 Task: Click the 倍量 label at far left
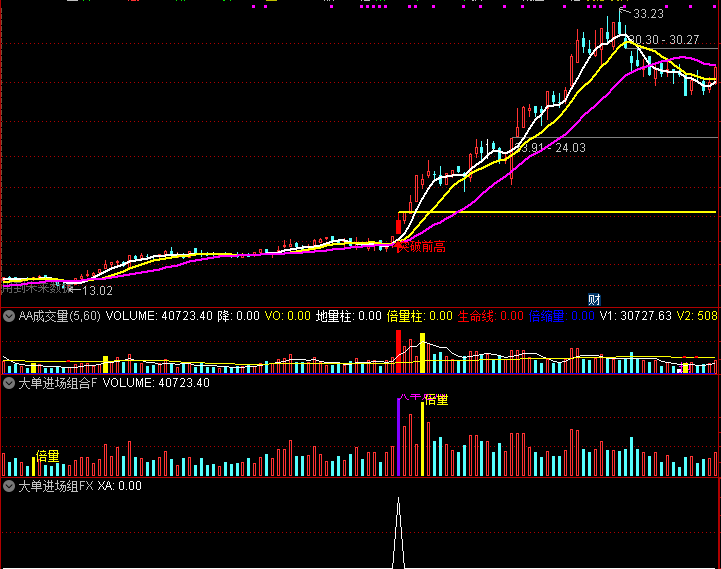(x=48, y=456)
